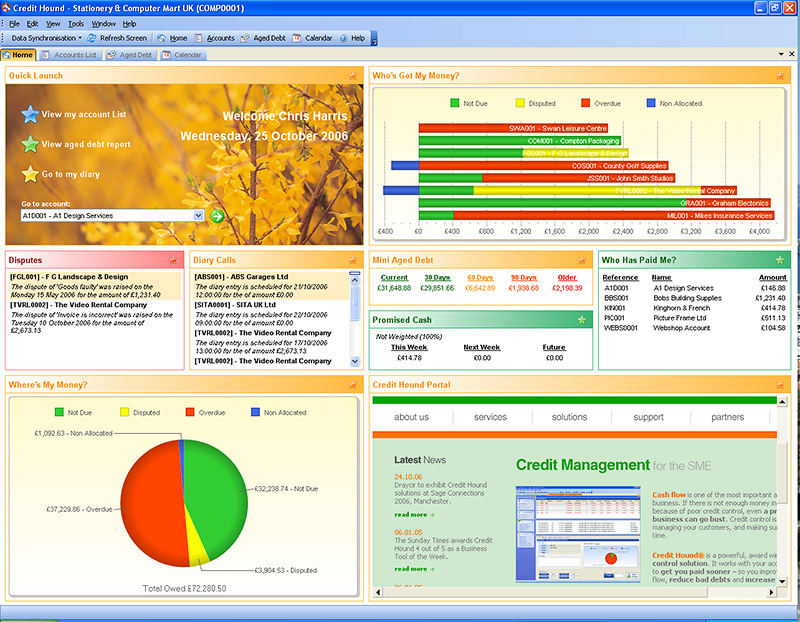This screenshot has height=622, width=800.
Task: Click the Home toolbar button
Action: 172,38
